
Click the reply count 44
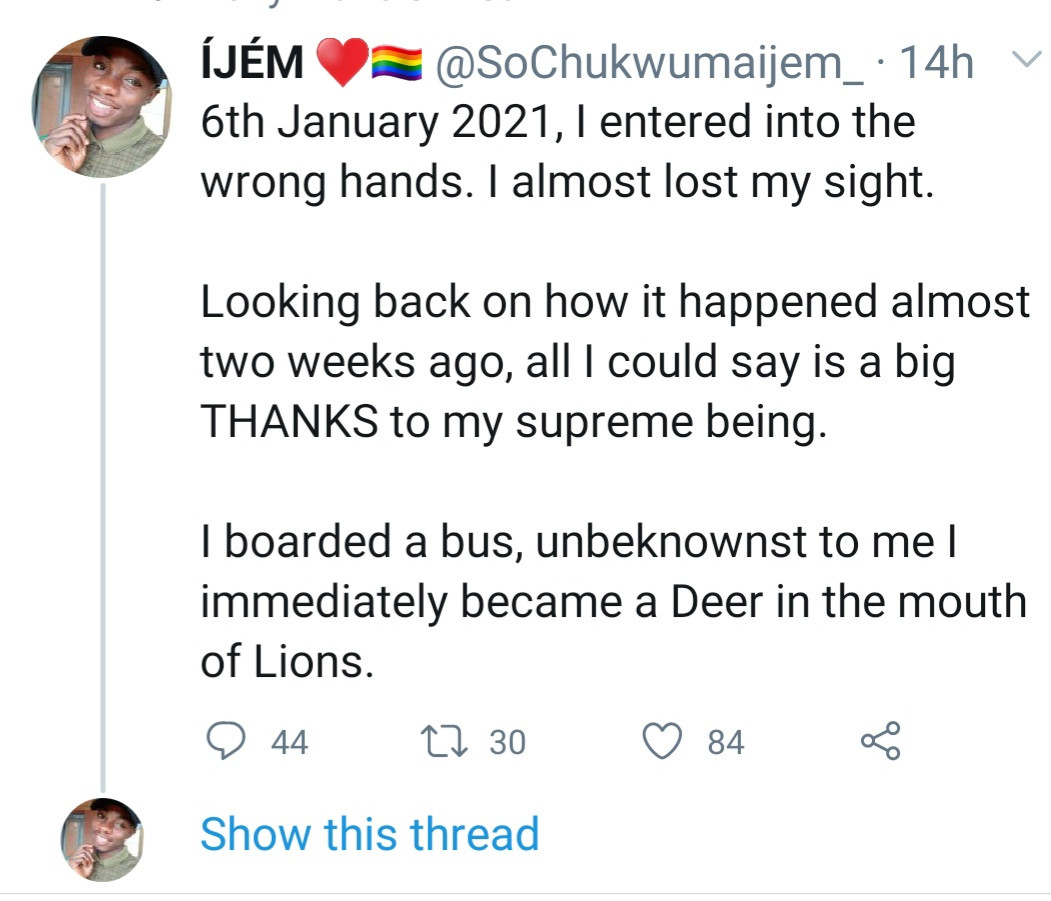[x=290, y=743]
